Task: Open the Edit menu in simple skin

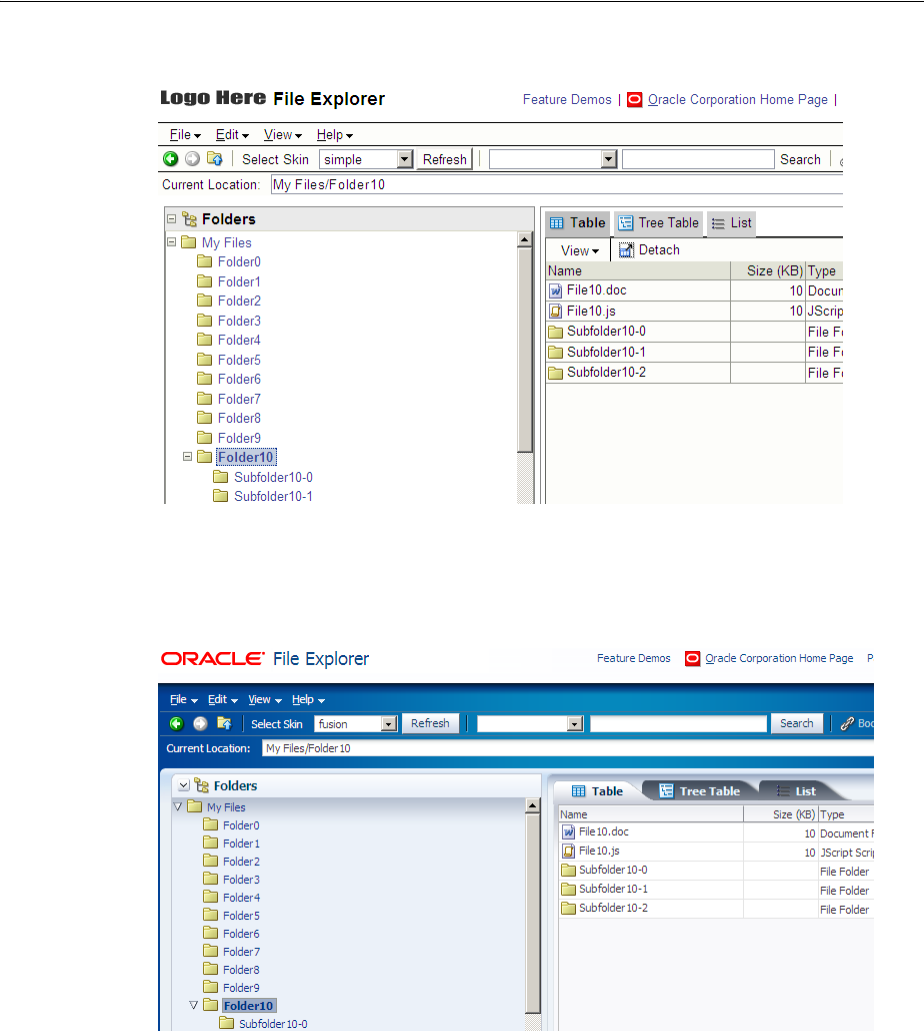Action: pyautogui.click(x=232, y=135)
